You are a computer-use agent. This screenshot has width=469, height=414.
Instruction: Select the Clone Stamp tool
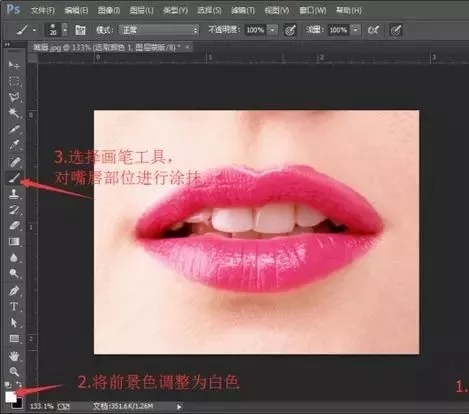pyautogui.click(x=14, y=194)
